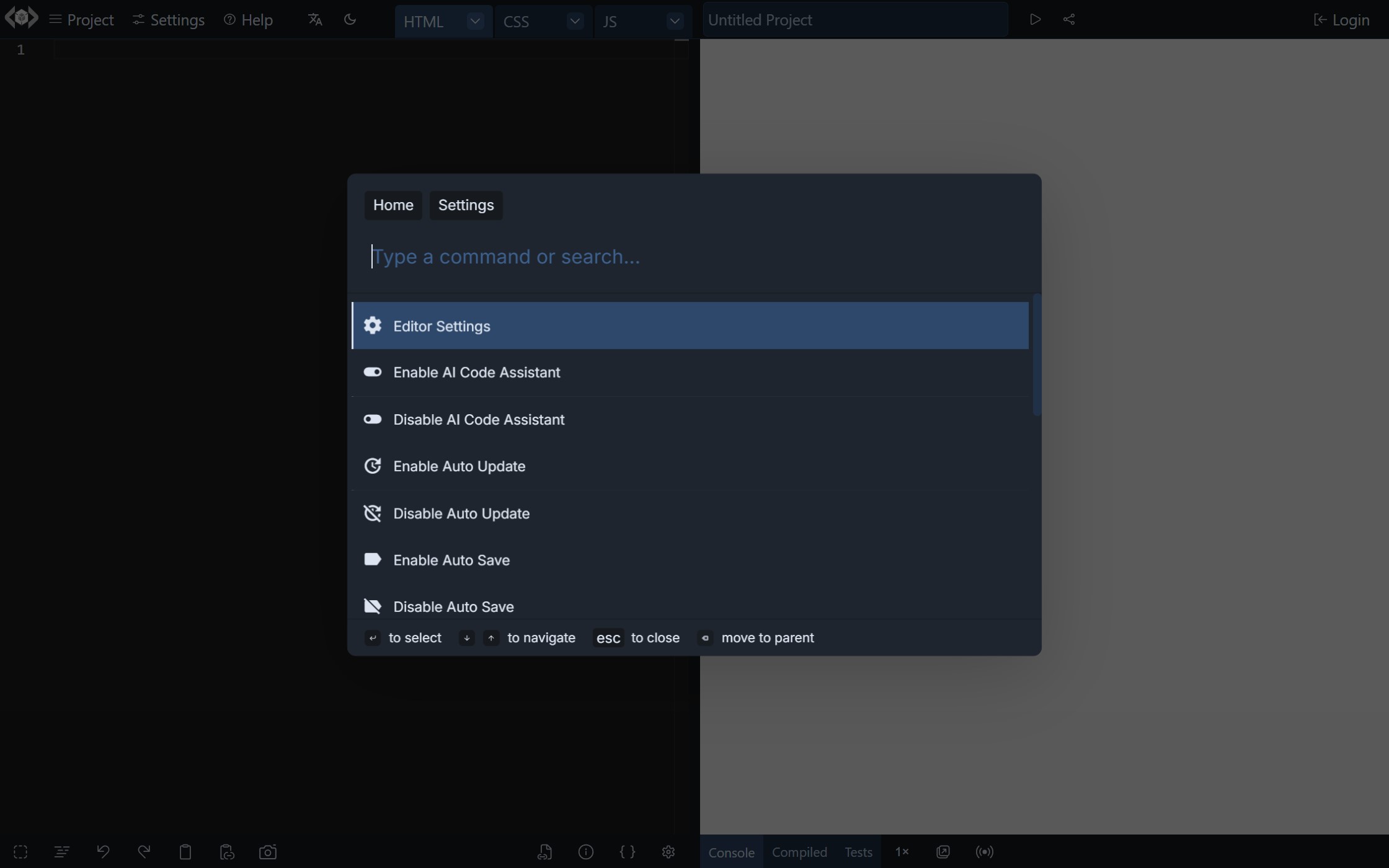1389x868 pixels.
Task: Change the 1x playback speed control
Action: 902,852
